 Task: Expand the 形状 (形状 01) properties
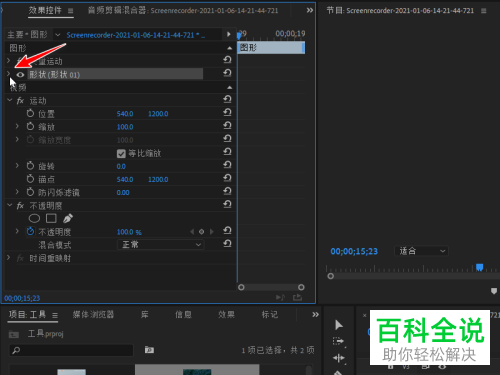8,74
